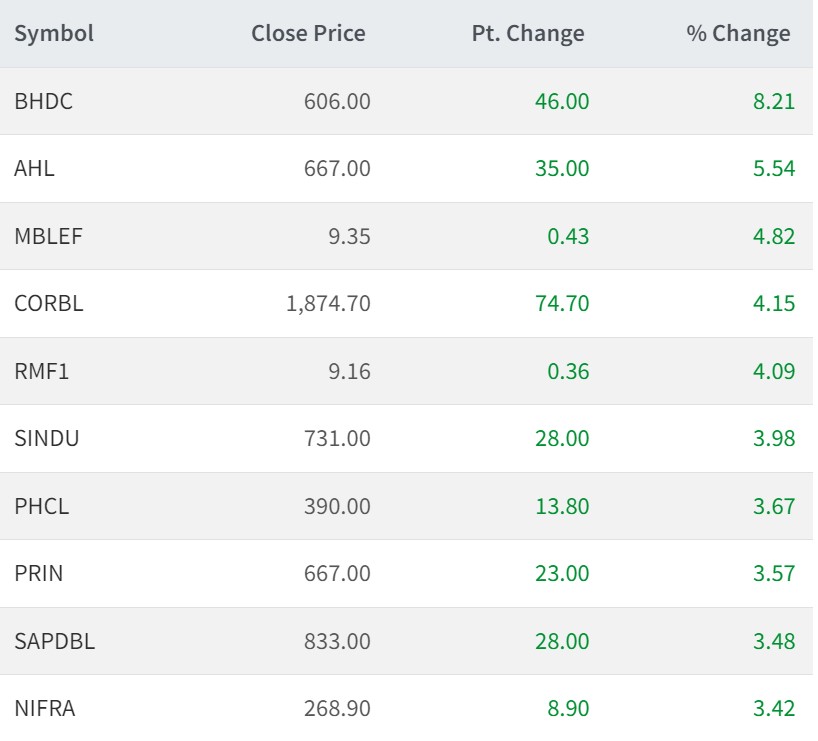The width and height of the screenshot is (818, 741).
Task: Click the 5.54 percent change for AHL
Action: [774, 168]
